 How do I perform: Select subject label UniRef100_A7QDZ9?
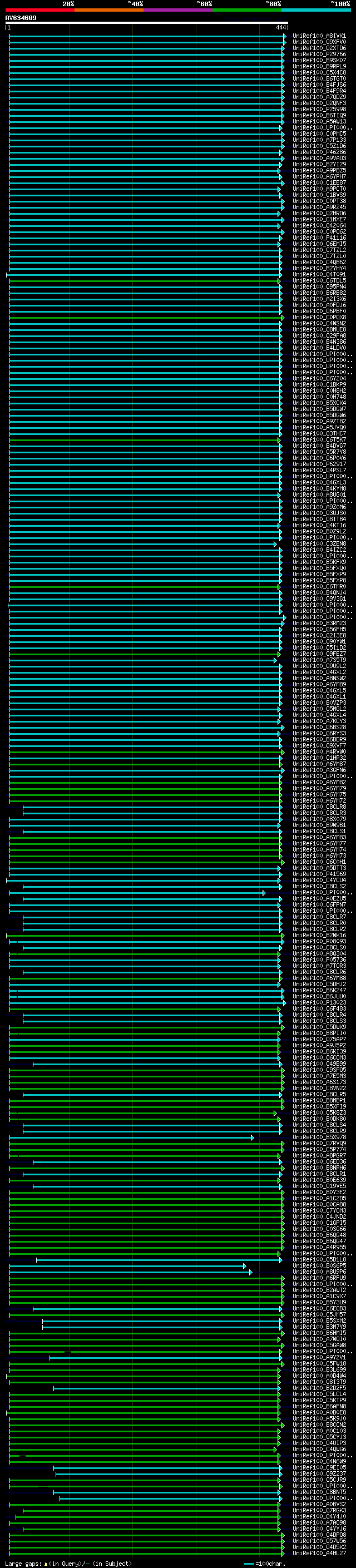point(319,97)
